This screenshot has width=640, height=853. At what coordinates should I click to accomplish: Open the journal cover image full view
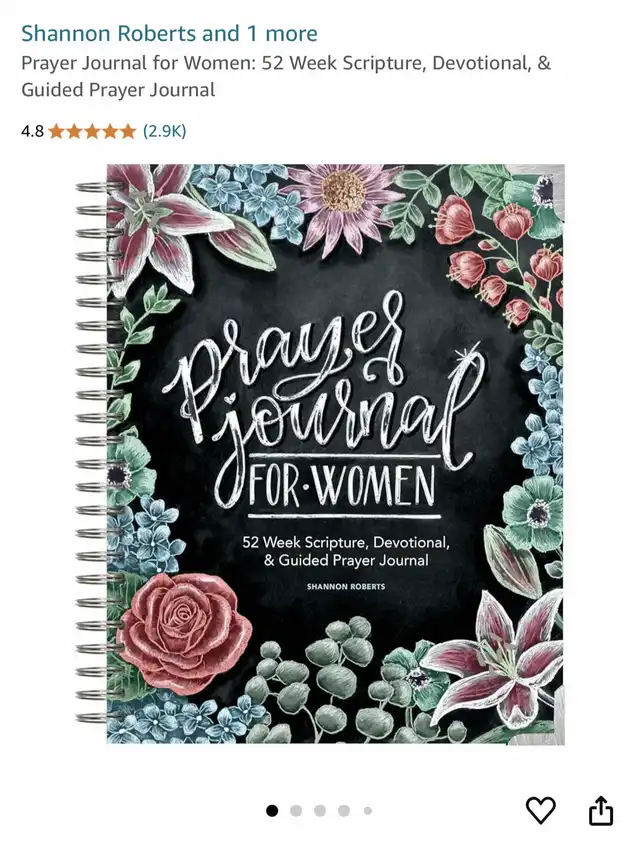(x=320, y=454)
